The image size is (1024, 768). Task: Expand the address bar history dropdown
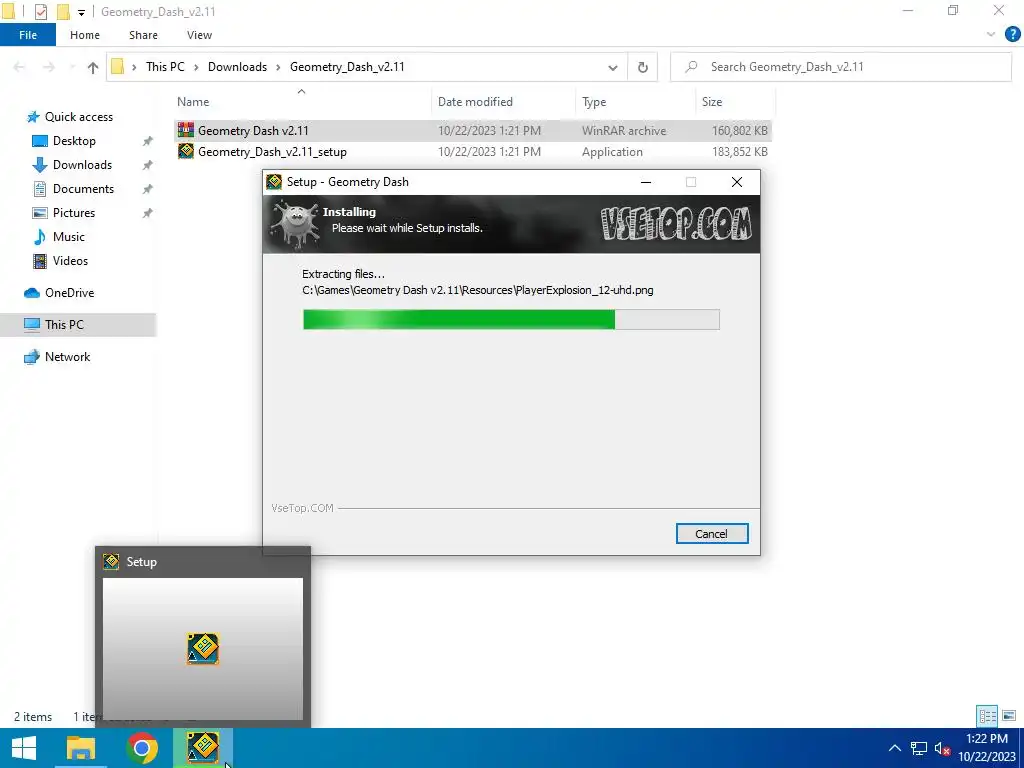[x=613, y=67]
